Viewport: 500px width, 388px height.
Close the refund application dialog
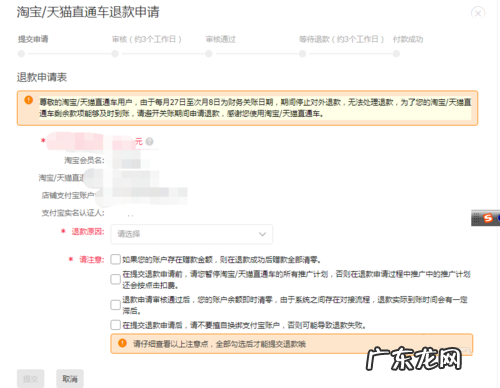click(x=478, y=13)
